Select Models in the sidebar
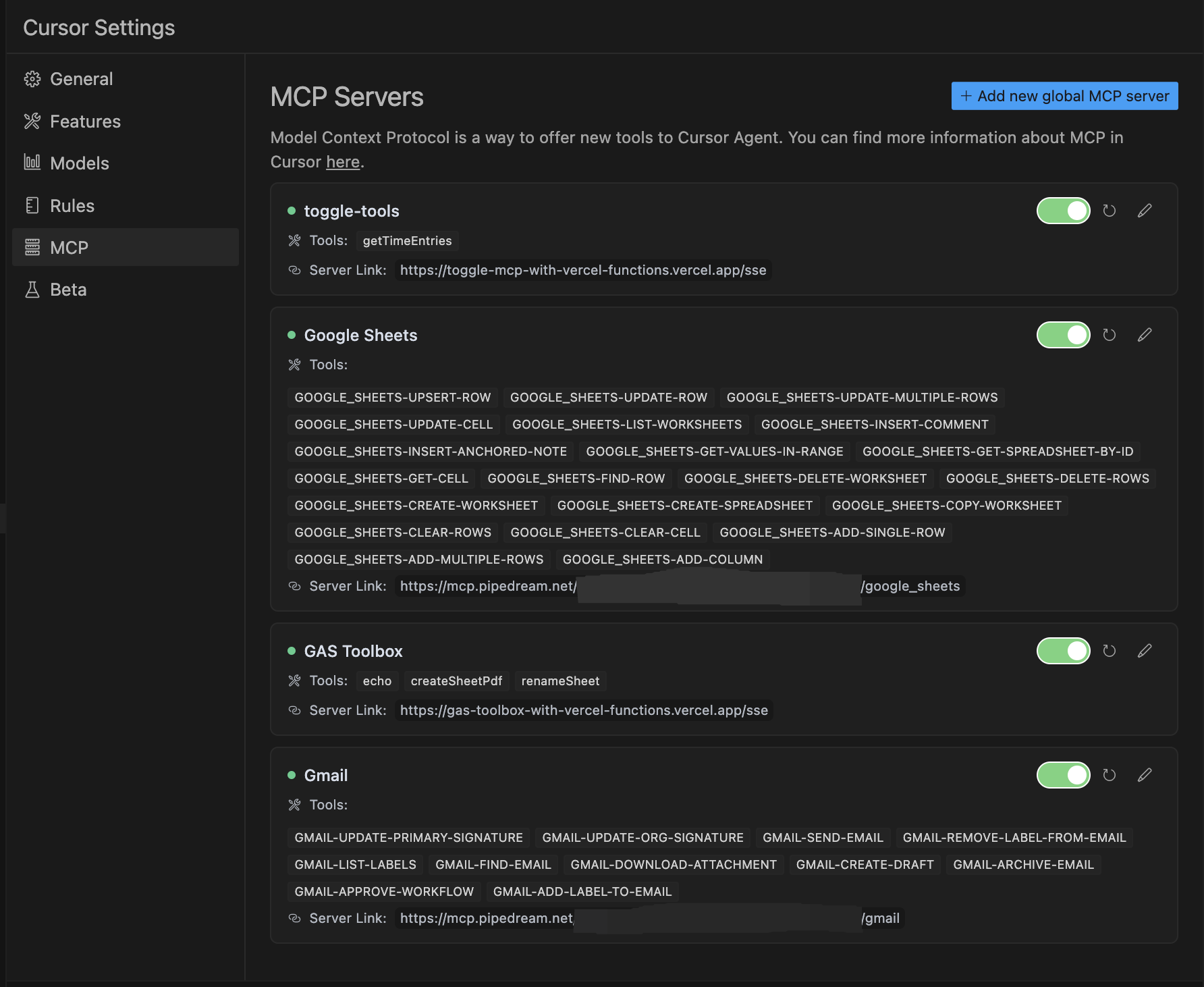1204x987 pixels. (x=79, y=163)
